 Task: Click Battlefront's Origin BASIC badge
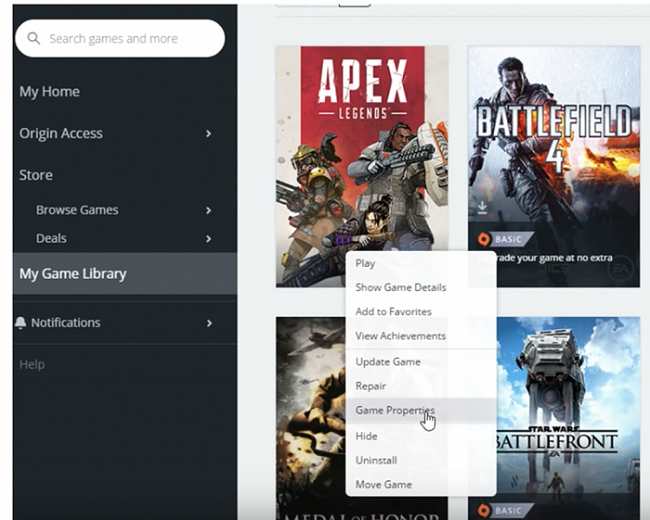click(x=505, y=510)
